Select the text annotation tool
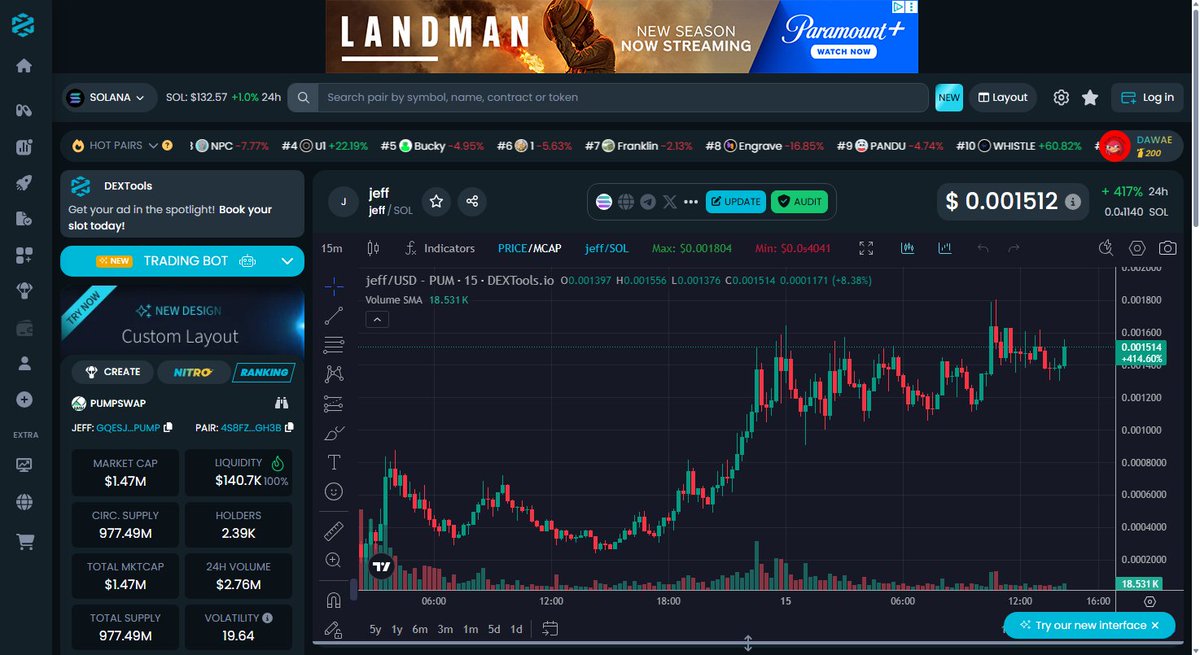Viewport: 1200px width, 655px height. point(334,463)
